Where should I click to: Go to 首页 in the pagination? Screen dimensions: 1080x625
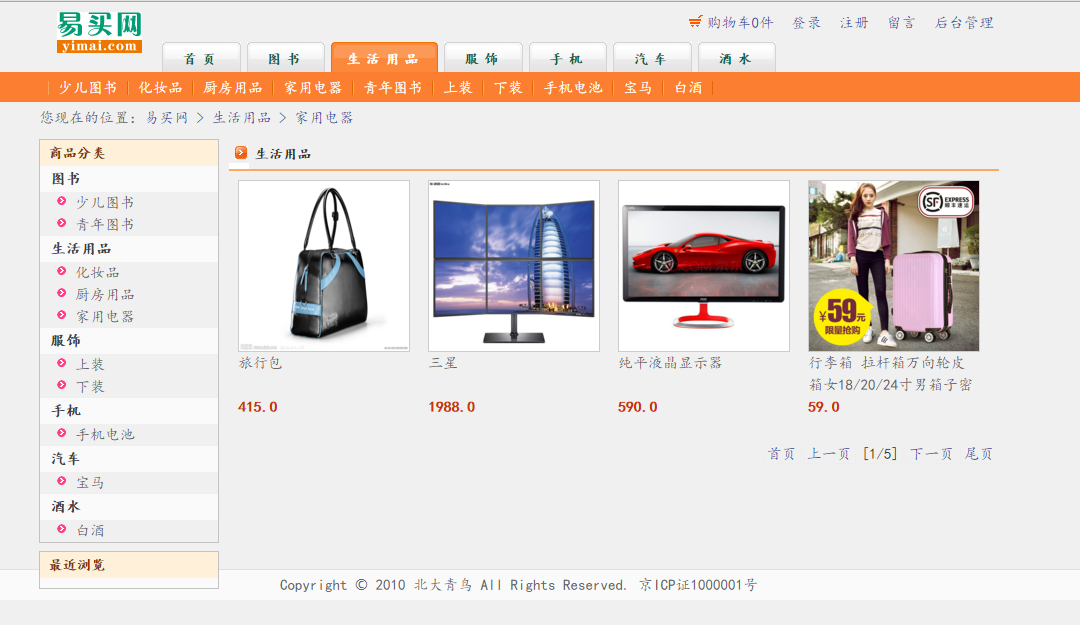(x=781, y=453)
